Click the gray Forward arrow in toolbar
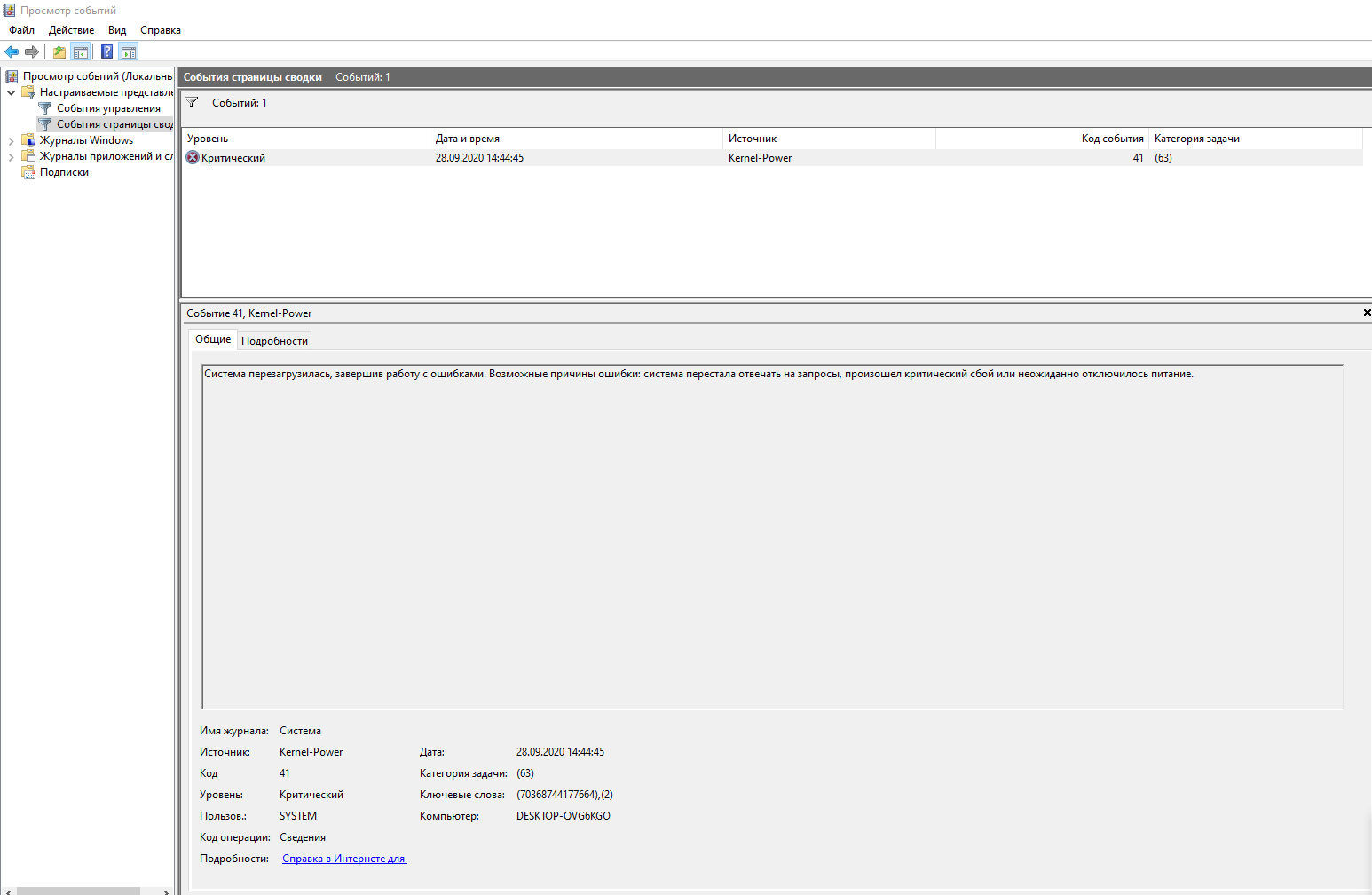 (32, 51)
